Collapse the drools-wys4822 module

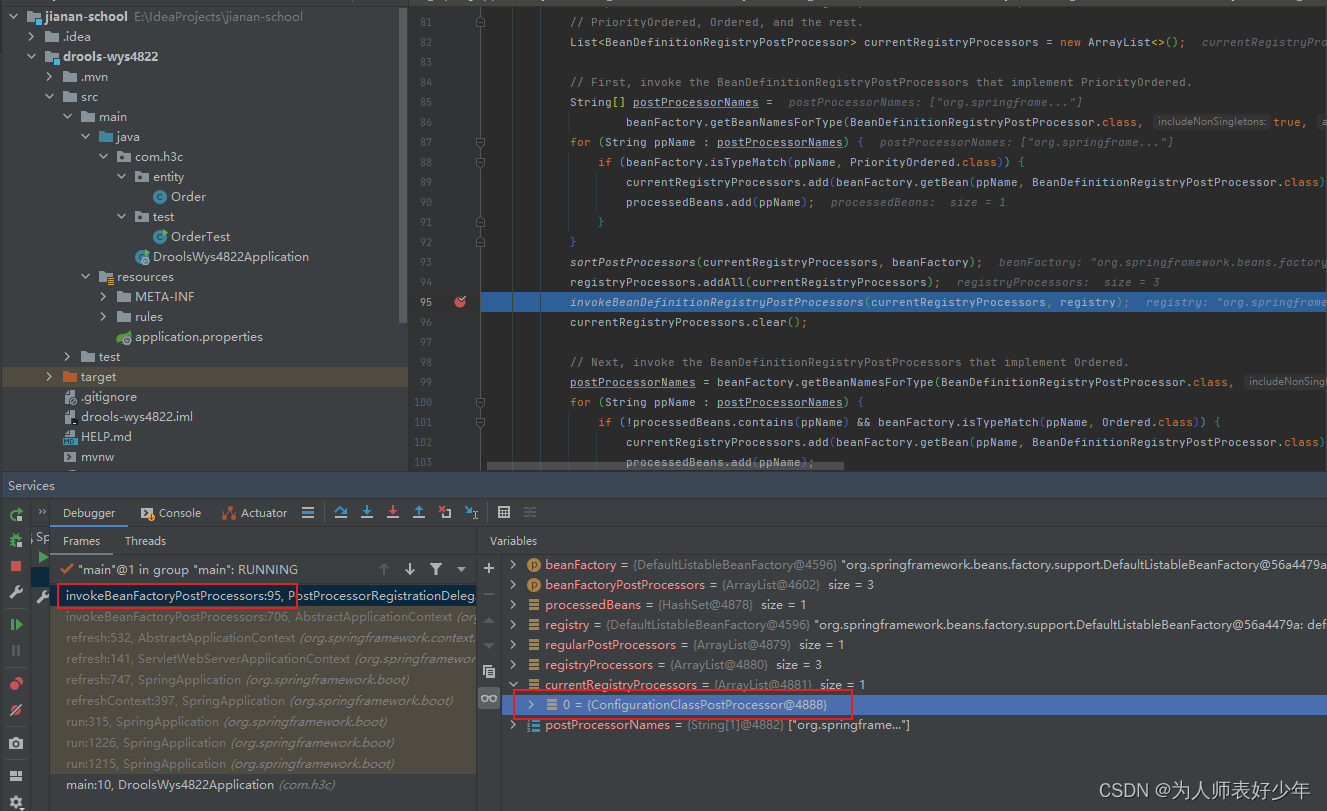tap(33, 56)
